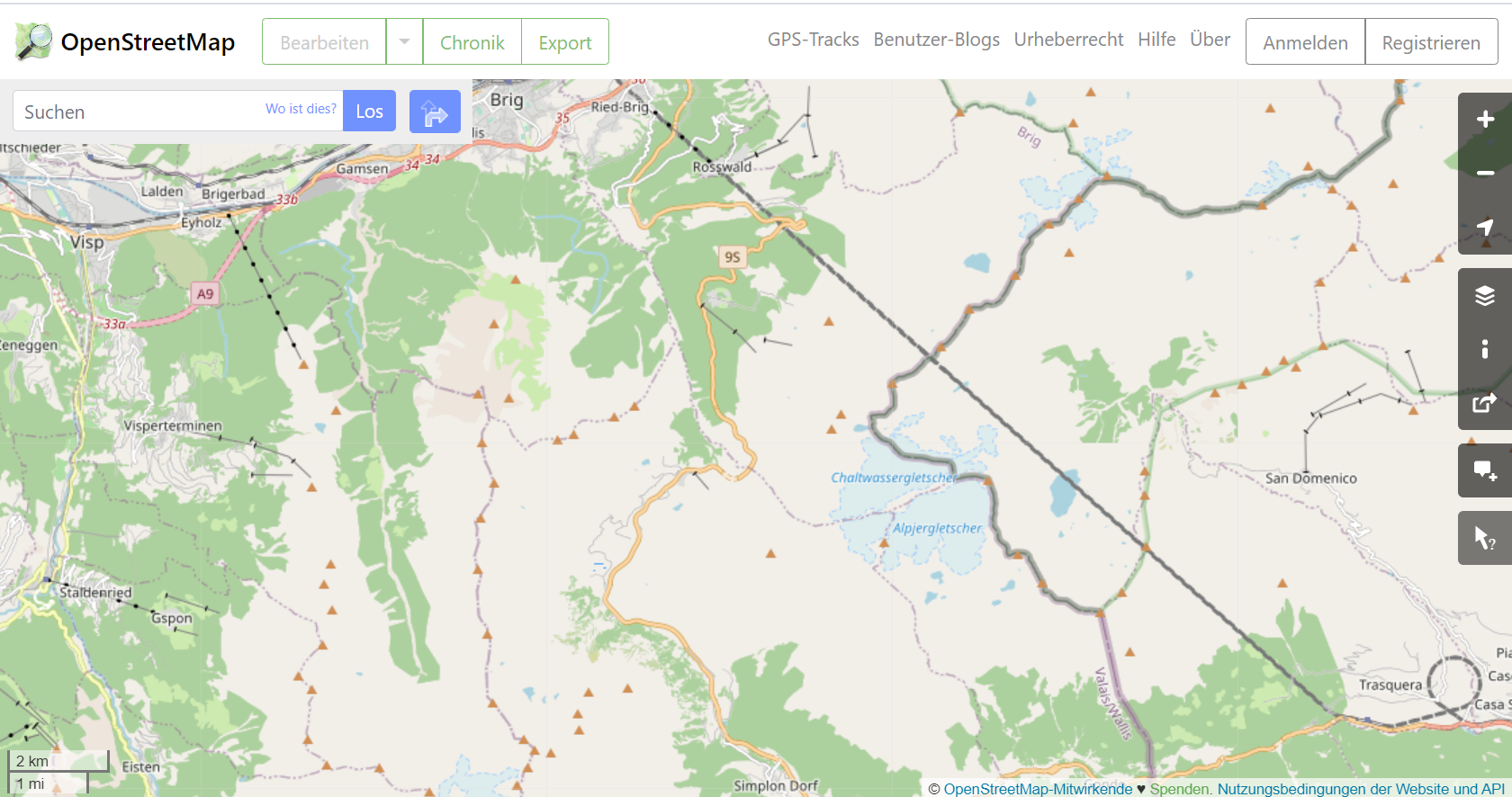
Task: Click the Trasquera place label
Action: click(x=1390, y=685)
